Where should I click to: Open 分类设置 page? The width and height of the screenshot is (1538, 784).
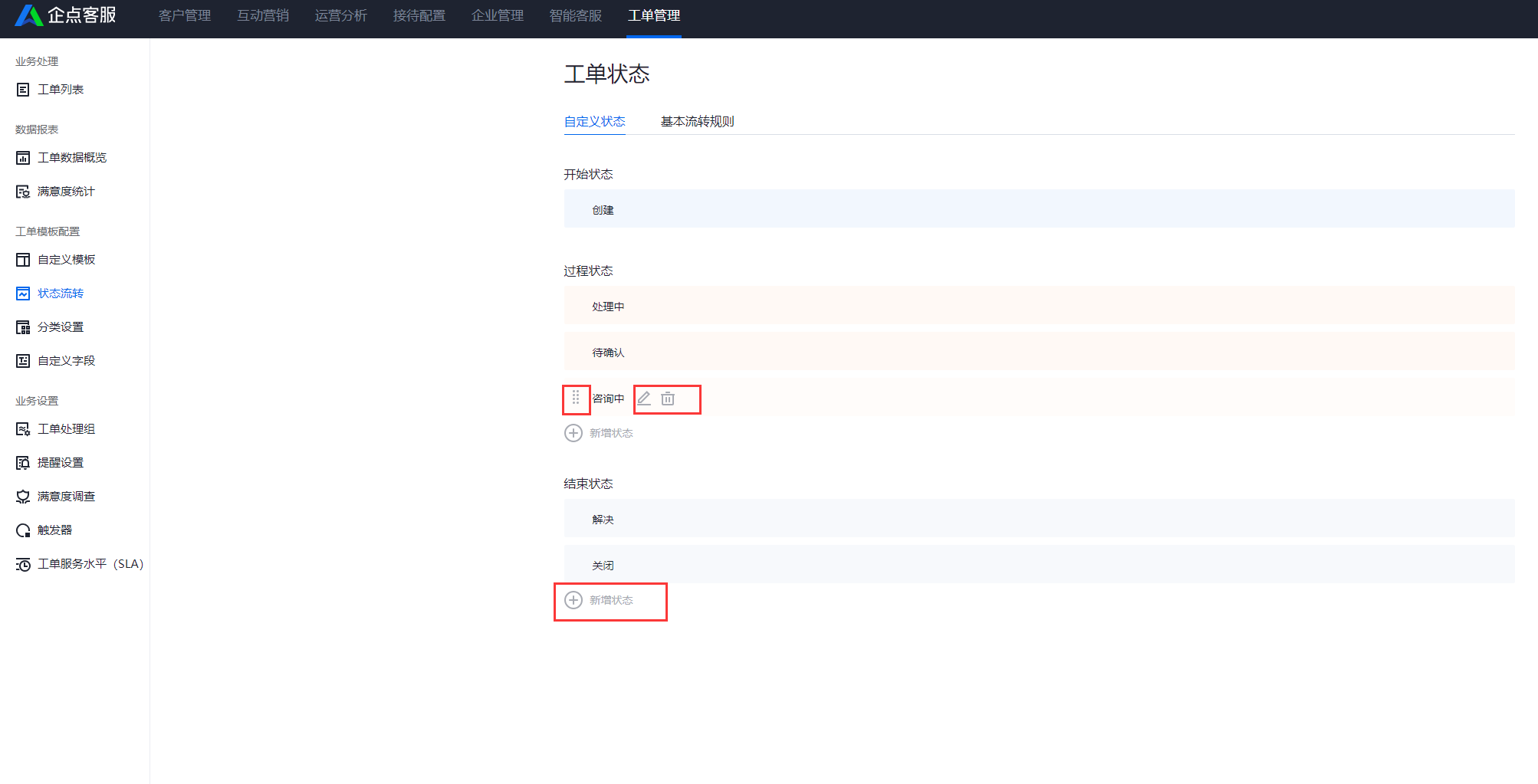click(x=61, y=327)
